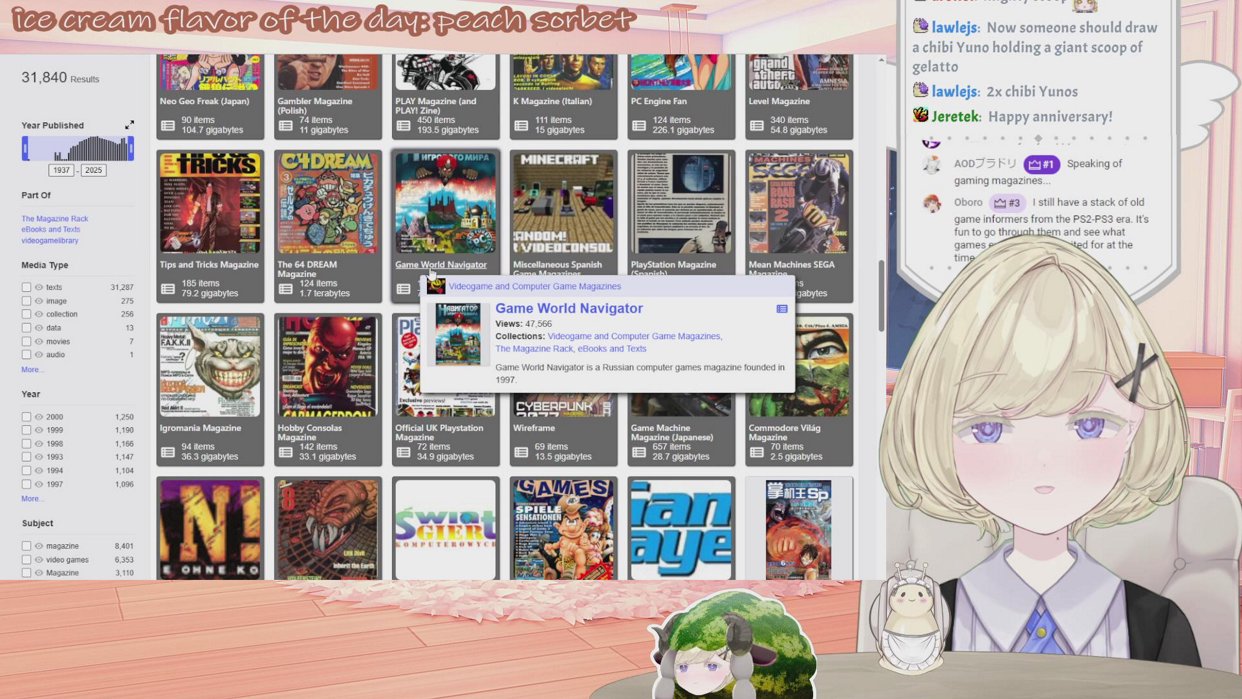1242x699 pixels.
Task: Open videogamelibrary link
Action: click(50, 241)
